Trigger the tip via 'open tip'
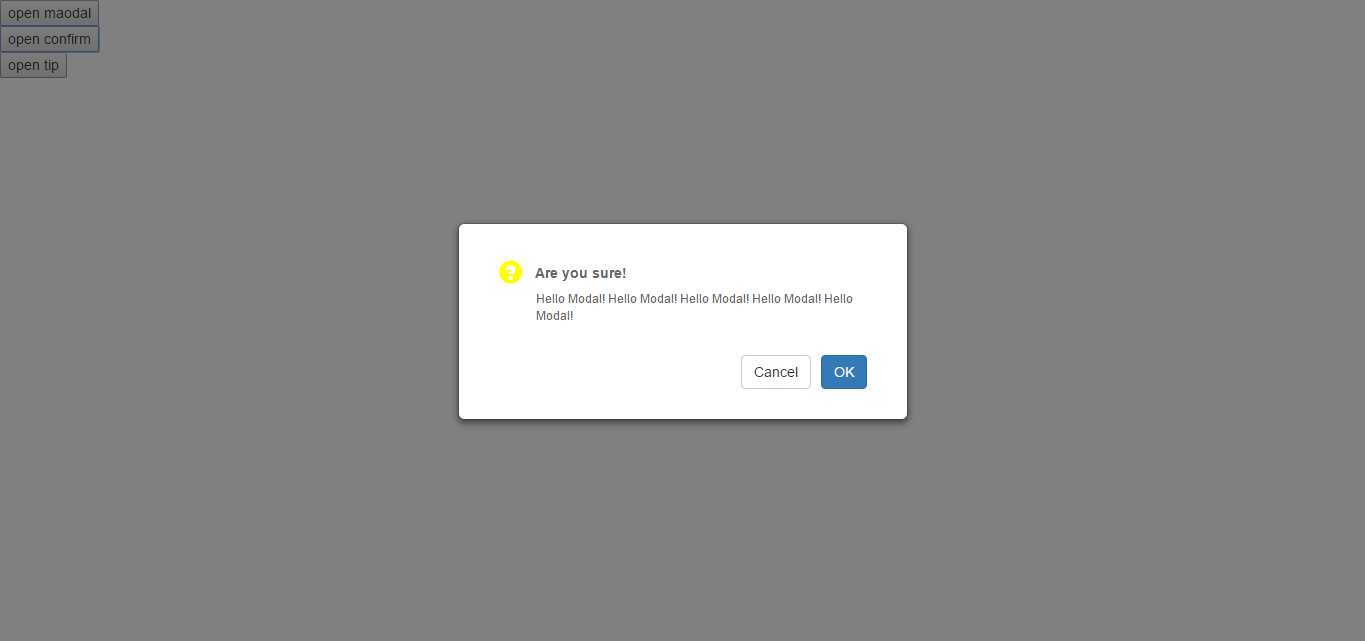The width and height of the screenshot is (1365, 641). tap(33, 65)
